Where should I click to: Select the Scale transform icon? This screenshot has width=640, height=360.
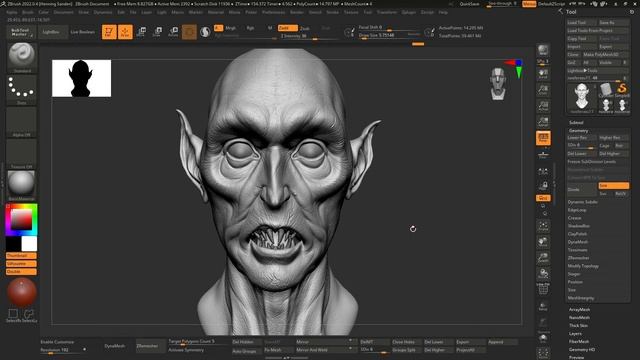pyautogui.click(x=157, y=32)
